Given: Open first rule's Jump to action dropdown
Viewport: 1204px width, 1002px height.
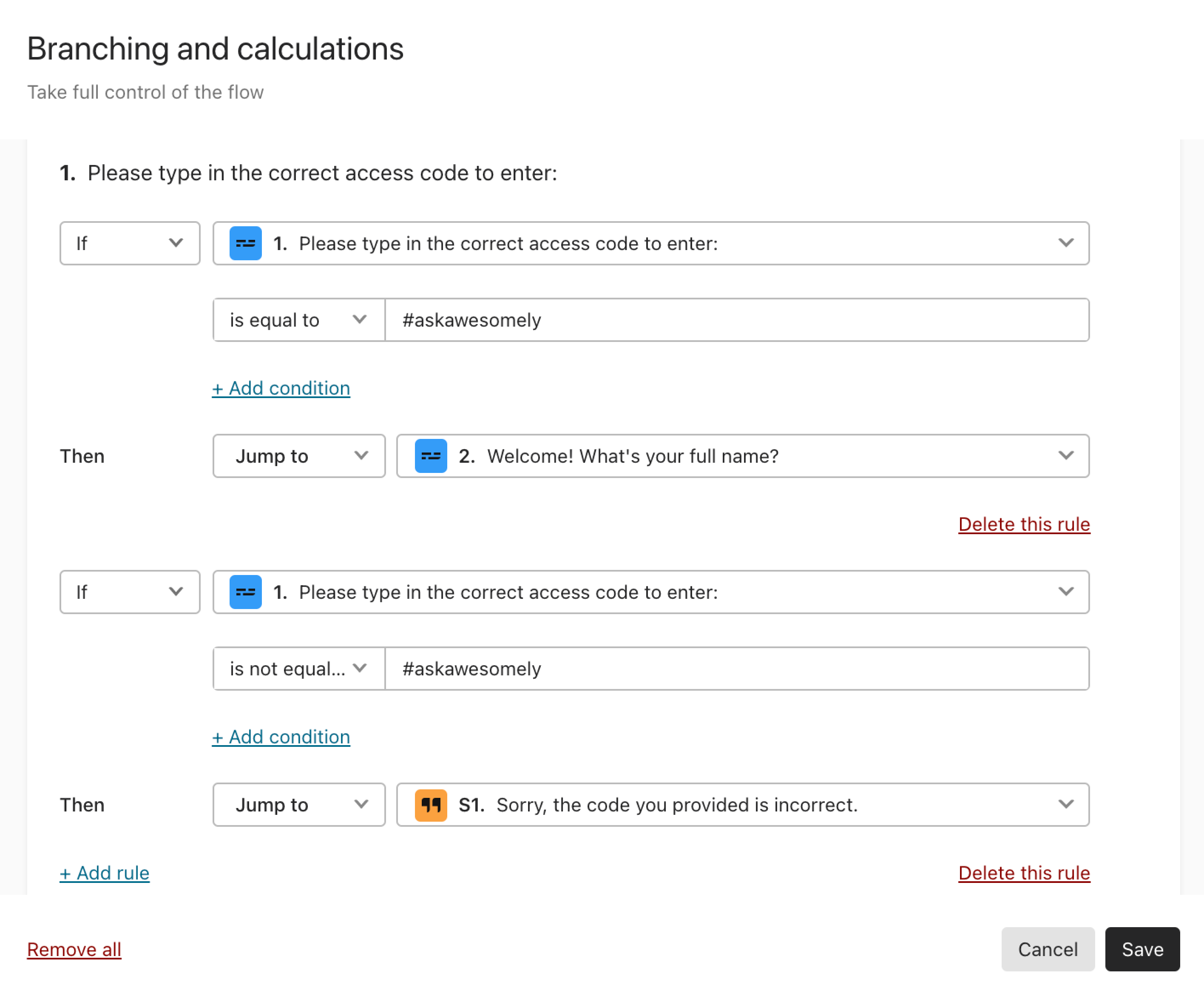Looking at the screenshot, I should pos(299,456).
